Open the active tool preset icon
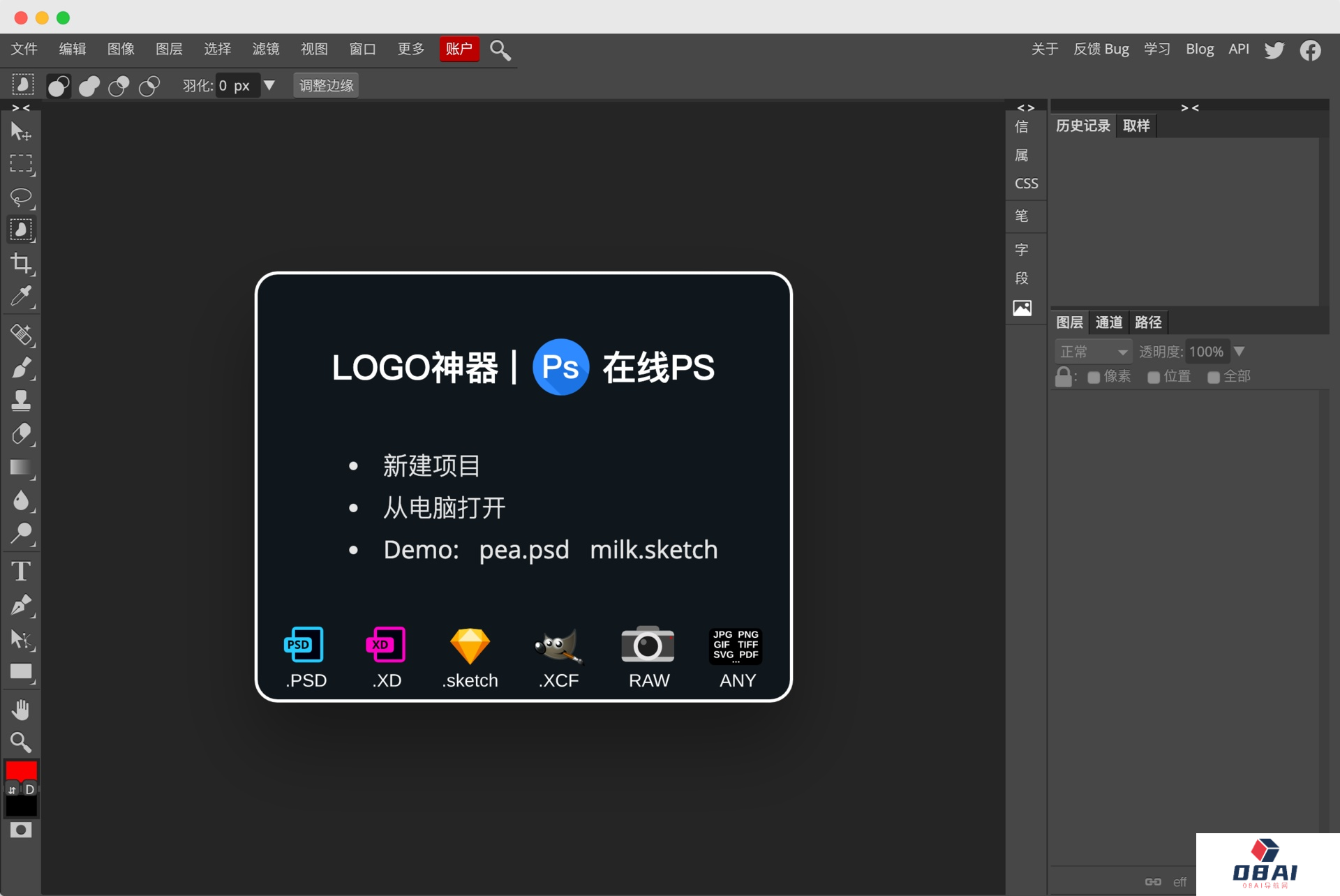 22,85
